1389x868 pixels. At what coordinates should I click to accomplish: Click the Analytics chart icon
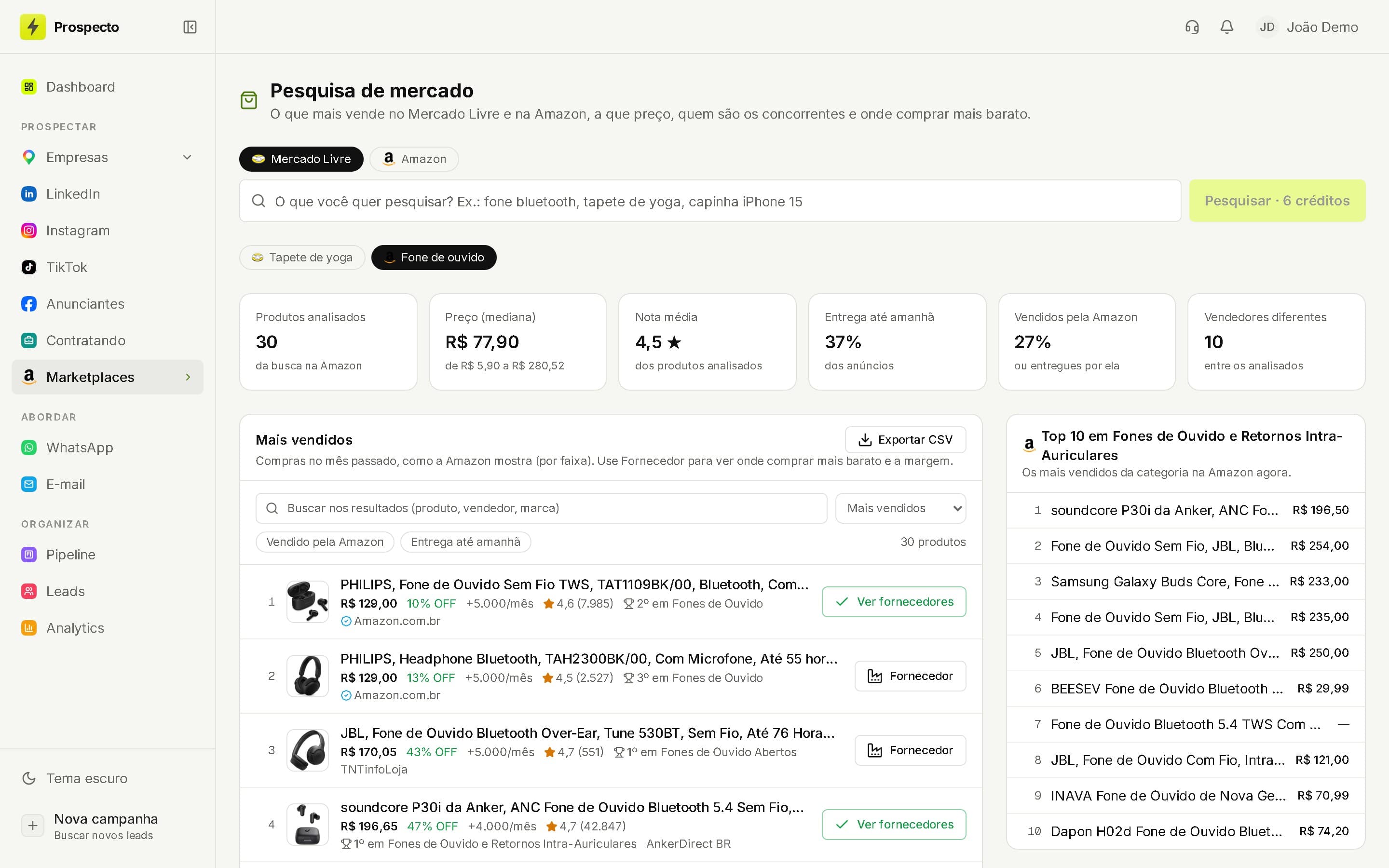point(29,628)
